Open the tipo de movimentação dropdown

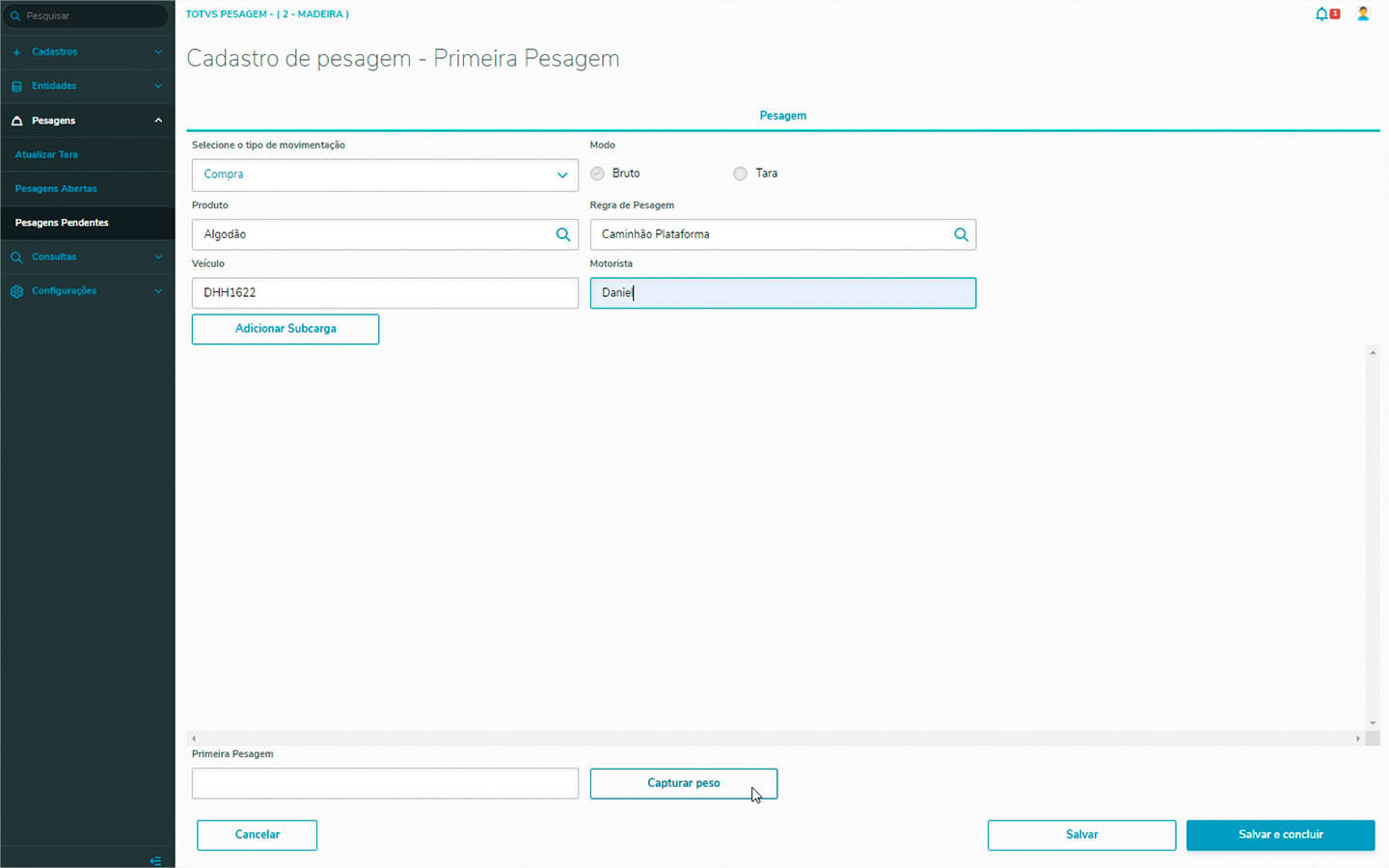(x=385, y=175)
